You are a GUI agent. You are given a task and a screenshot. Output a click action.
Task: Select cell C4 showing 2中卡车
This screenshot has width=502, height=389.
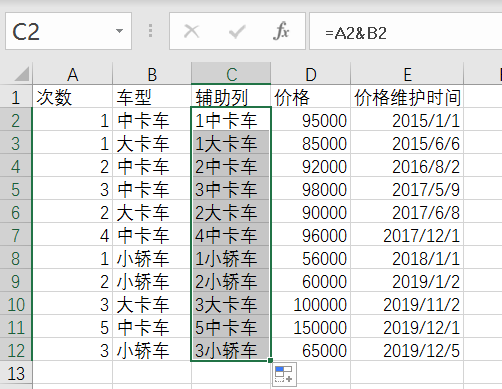point(231,165)
